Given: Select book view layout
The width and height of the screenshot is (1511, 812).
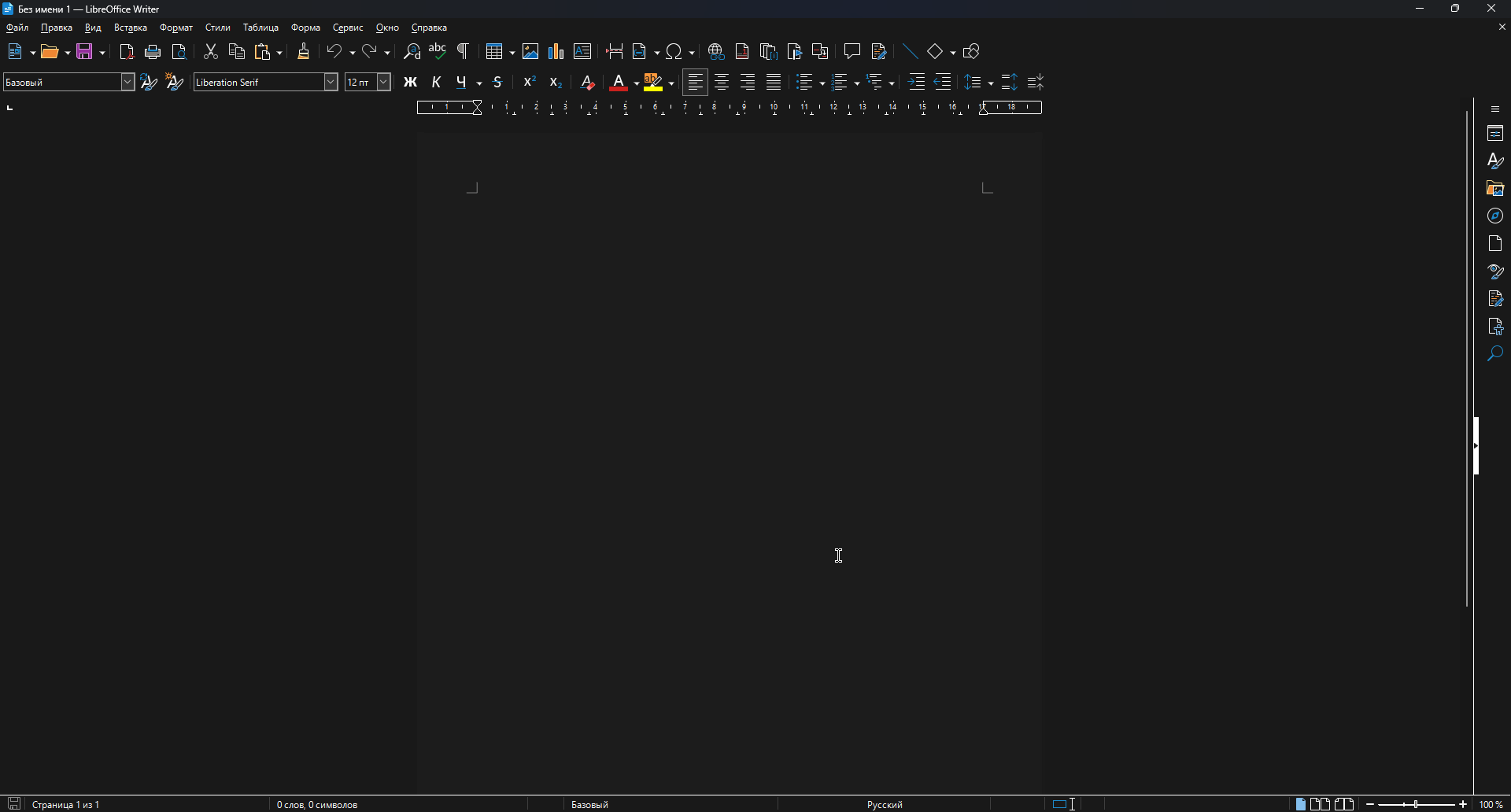Looking at the screenshot, I should tap(1344, 804).
